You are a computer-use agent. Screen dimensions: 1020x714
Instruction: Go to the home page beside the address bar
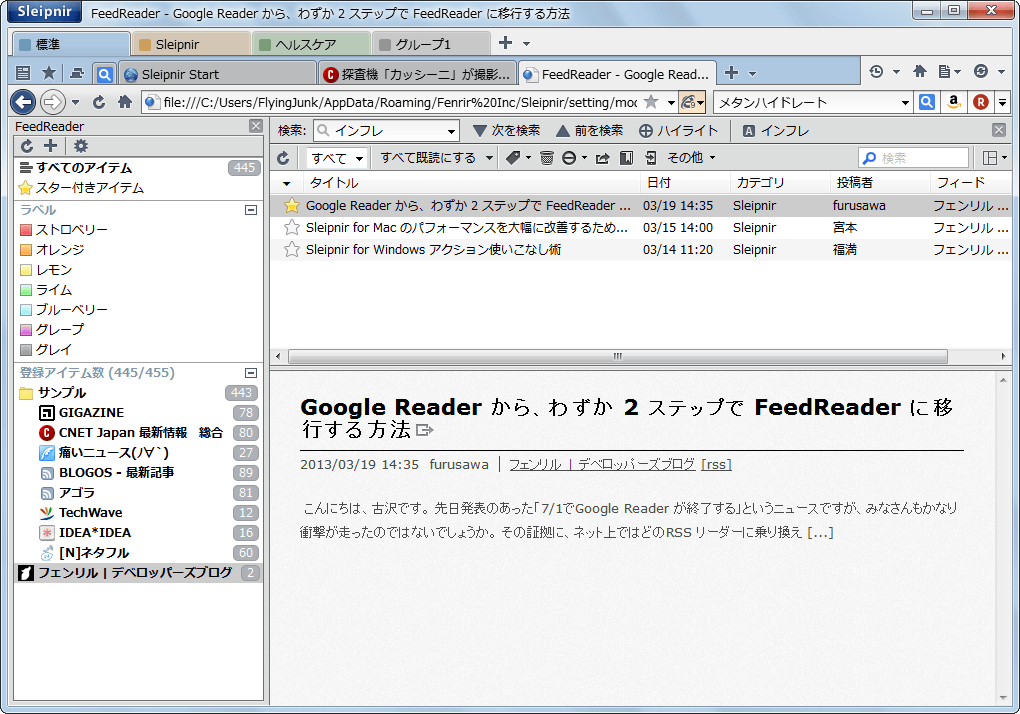point(125,102)
